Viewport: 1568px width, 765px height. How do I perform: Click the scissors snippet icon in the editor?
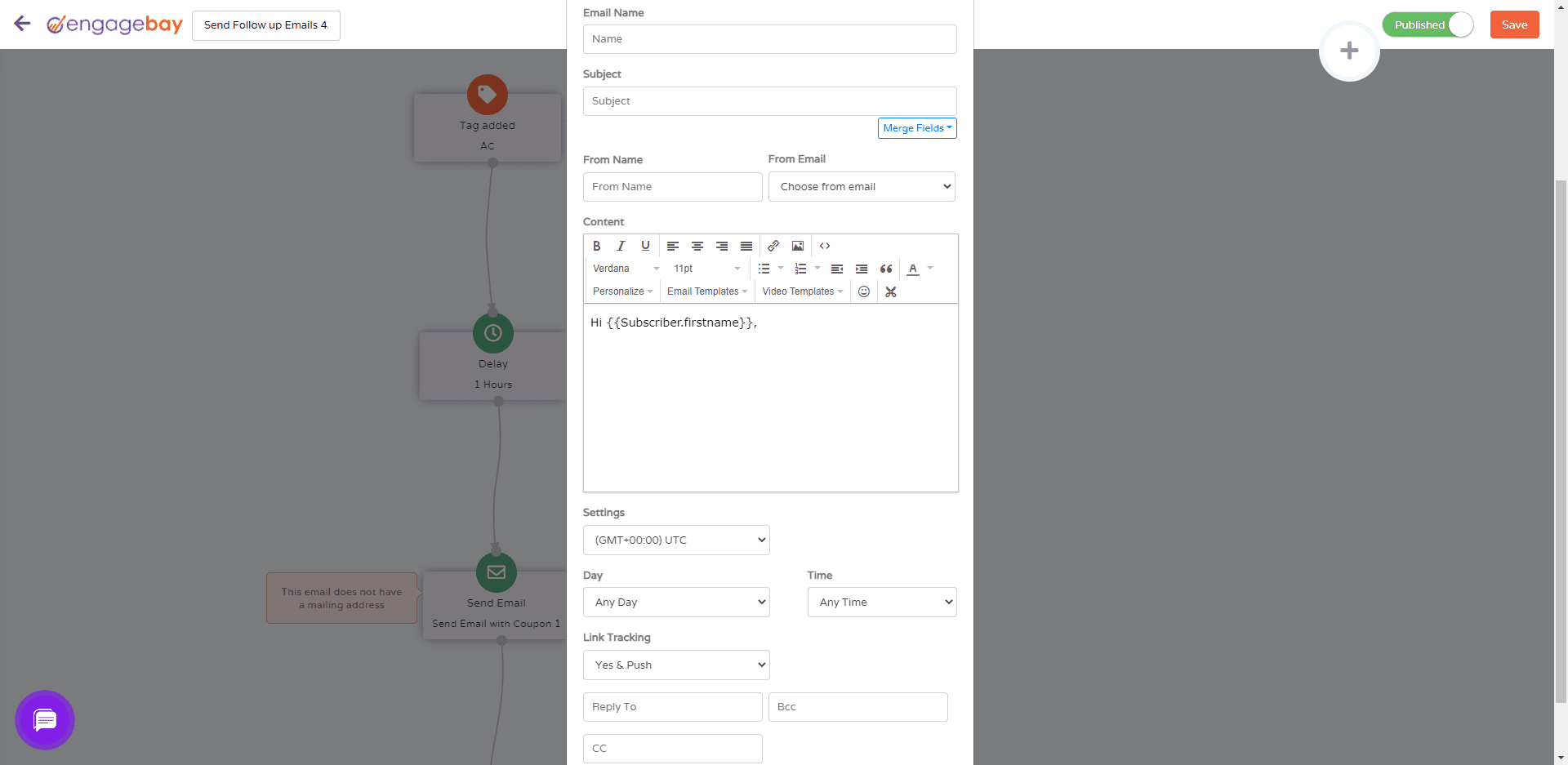click(891, 291)
